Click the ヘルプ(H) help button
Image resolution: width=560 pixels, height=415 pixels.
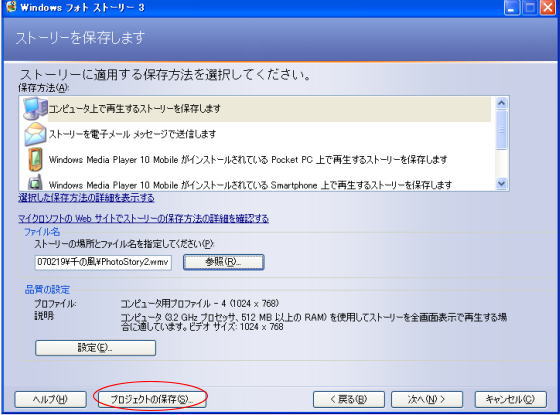coord(50,399)
